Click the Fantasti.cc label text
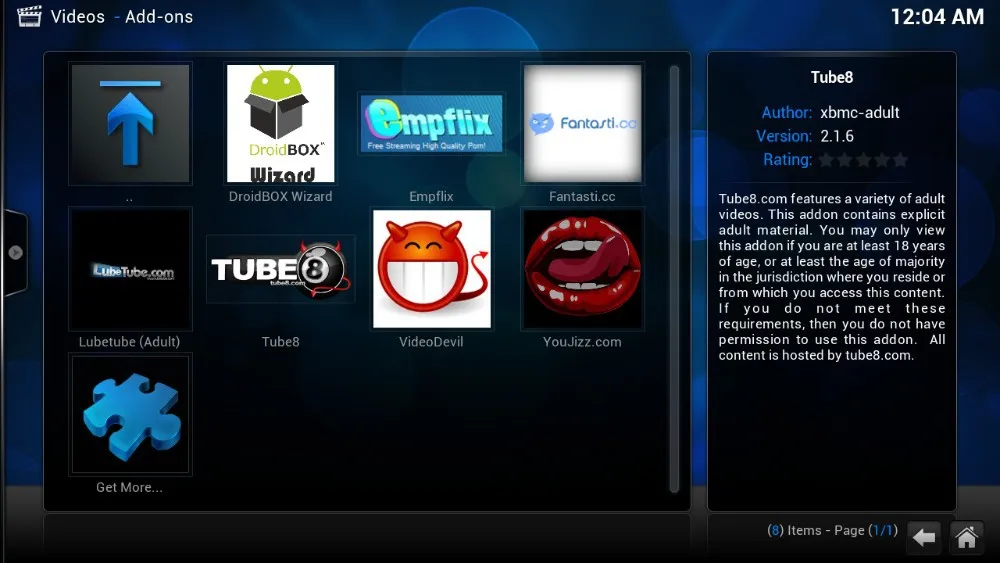Image resolution: width=1000 pixels, height=563 pixels. 582,196
